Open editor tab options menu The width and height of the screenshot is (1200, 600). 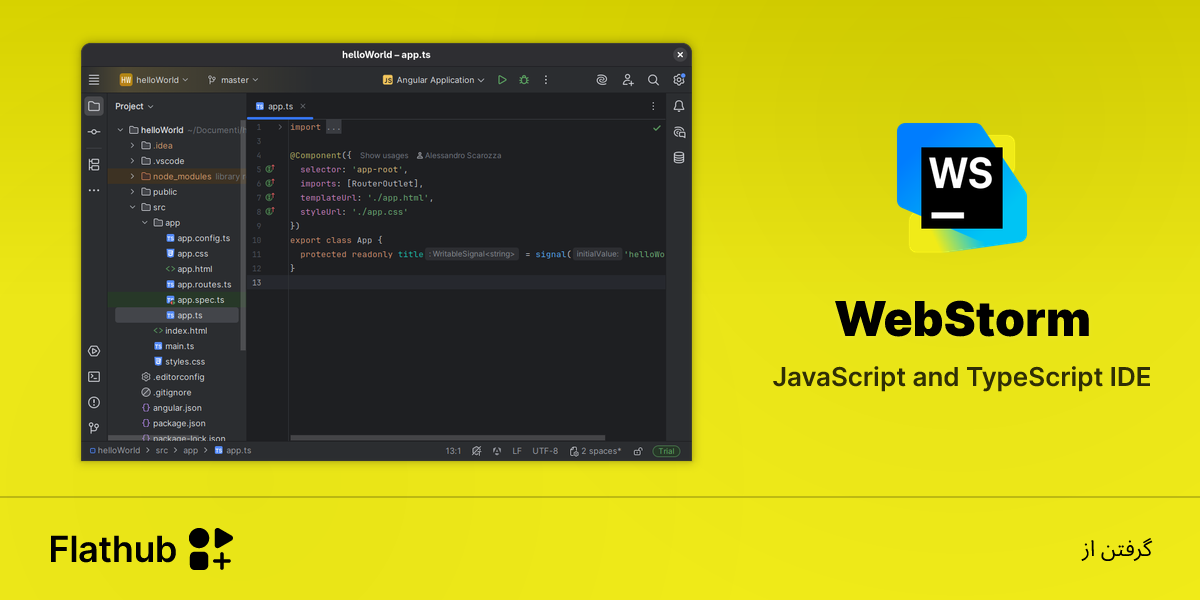click(653, 106)
